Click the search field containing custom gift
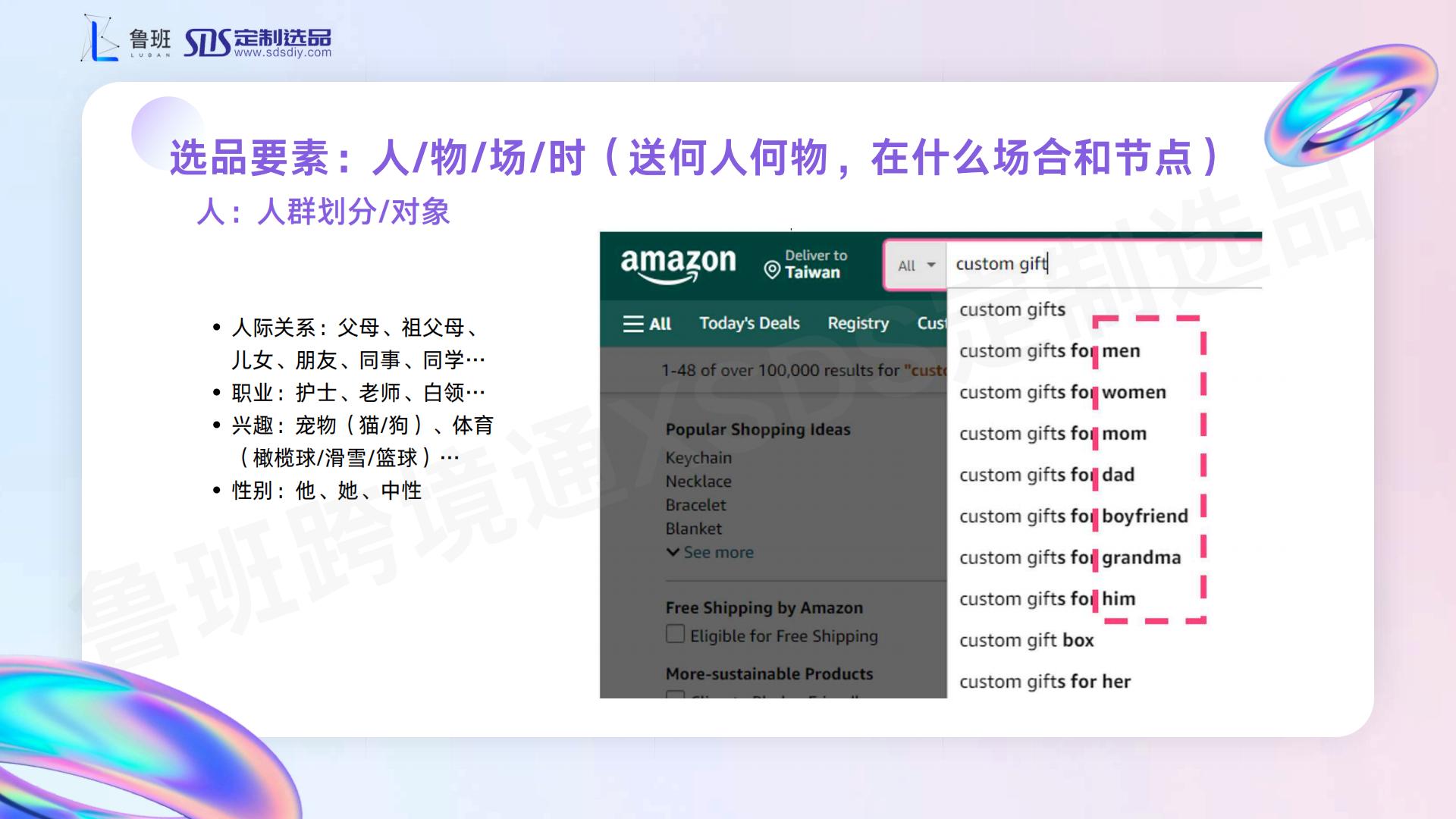This screenshot has width=1456, height=819. [1104, 264]
